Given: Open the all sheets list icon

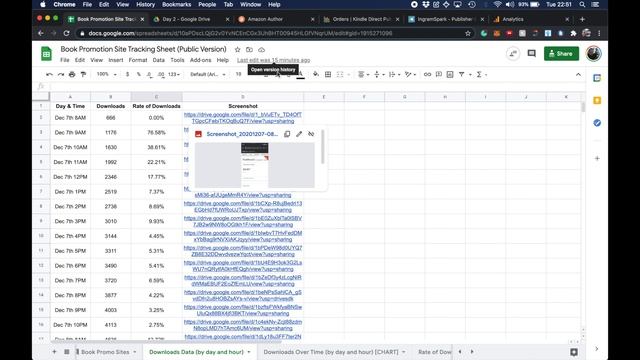Looking at the screenshot, I should coord(67,352).
